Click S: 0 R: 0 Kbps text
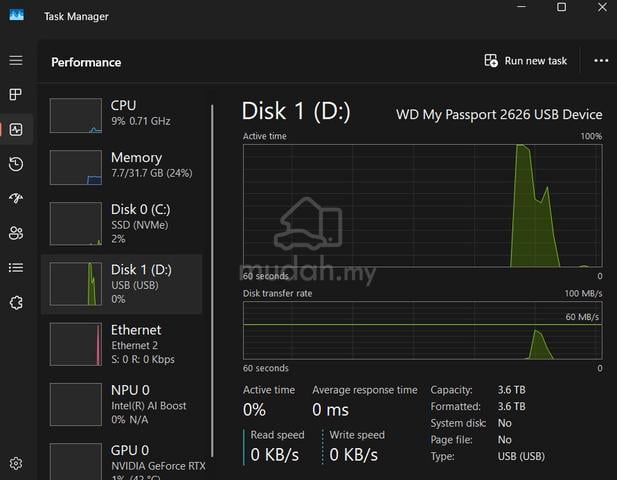 click(143, 359)
